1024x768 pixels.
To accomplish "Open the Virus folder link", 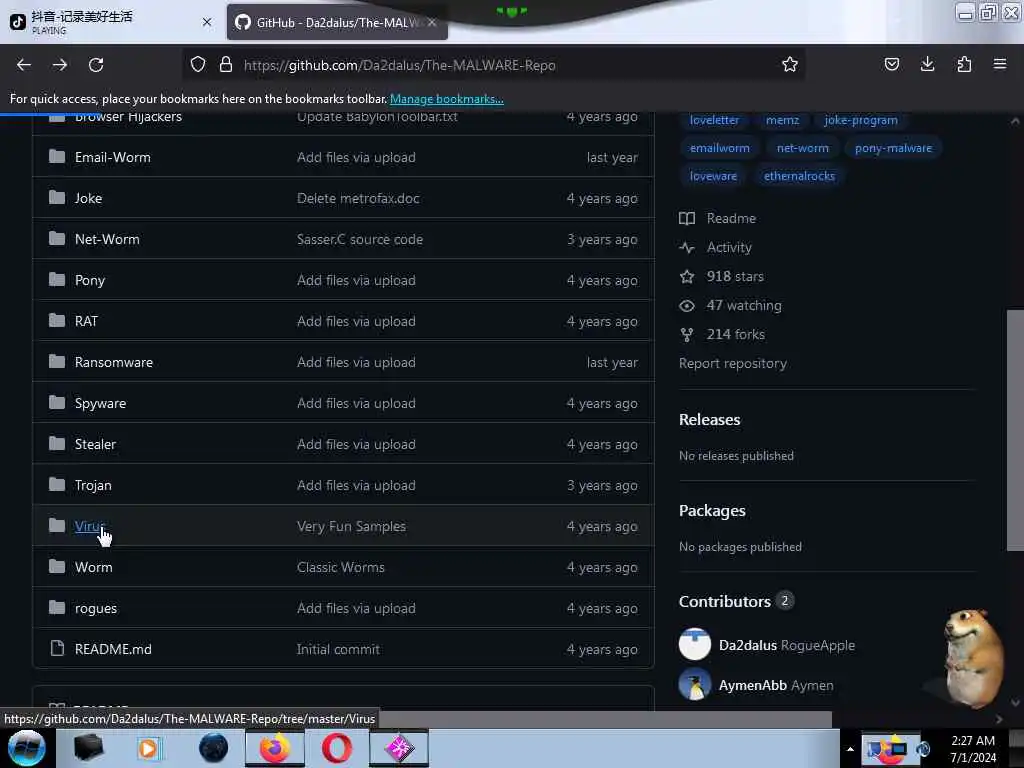I will (89, 526).
